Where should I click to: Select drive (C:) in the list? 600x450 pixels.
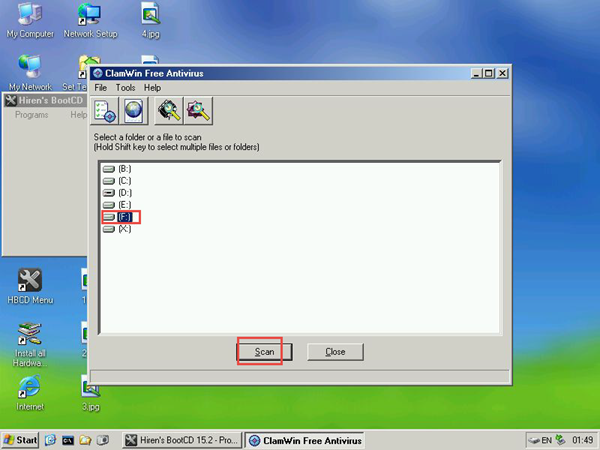tap(117, 181)
